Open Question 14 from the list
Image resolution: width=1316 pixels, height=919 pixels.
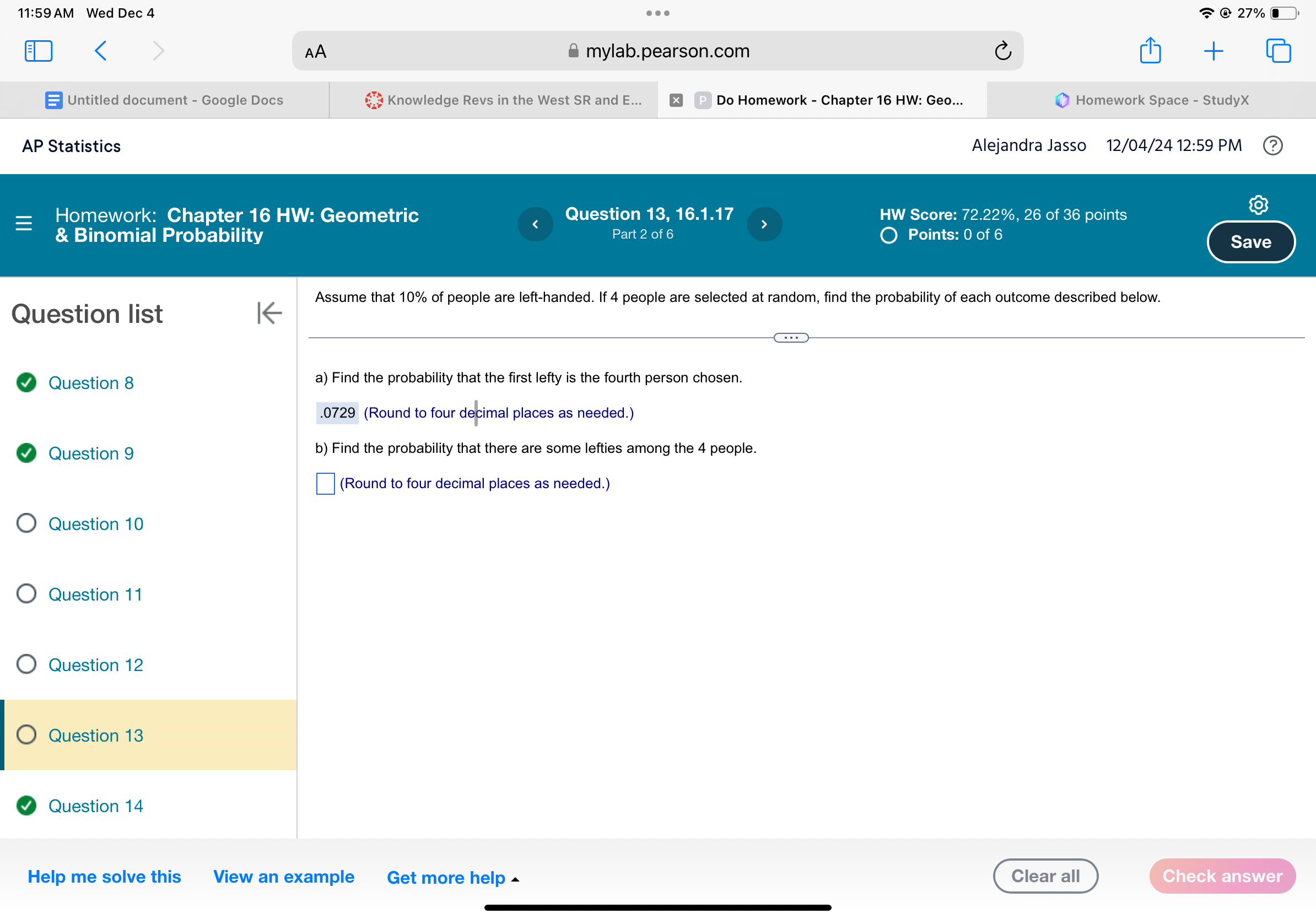tap(96, 806)
